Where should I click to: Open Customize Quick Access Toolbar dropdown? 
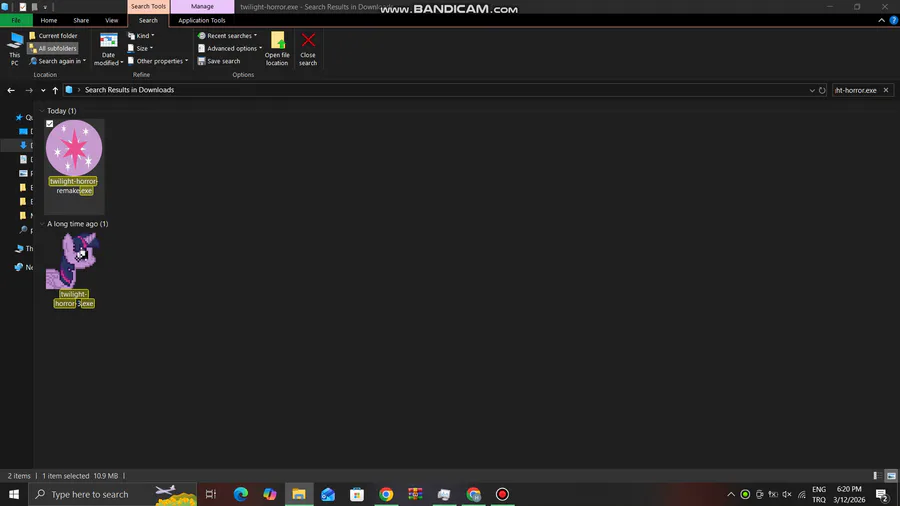coord(45,7)
